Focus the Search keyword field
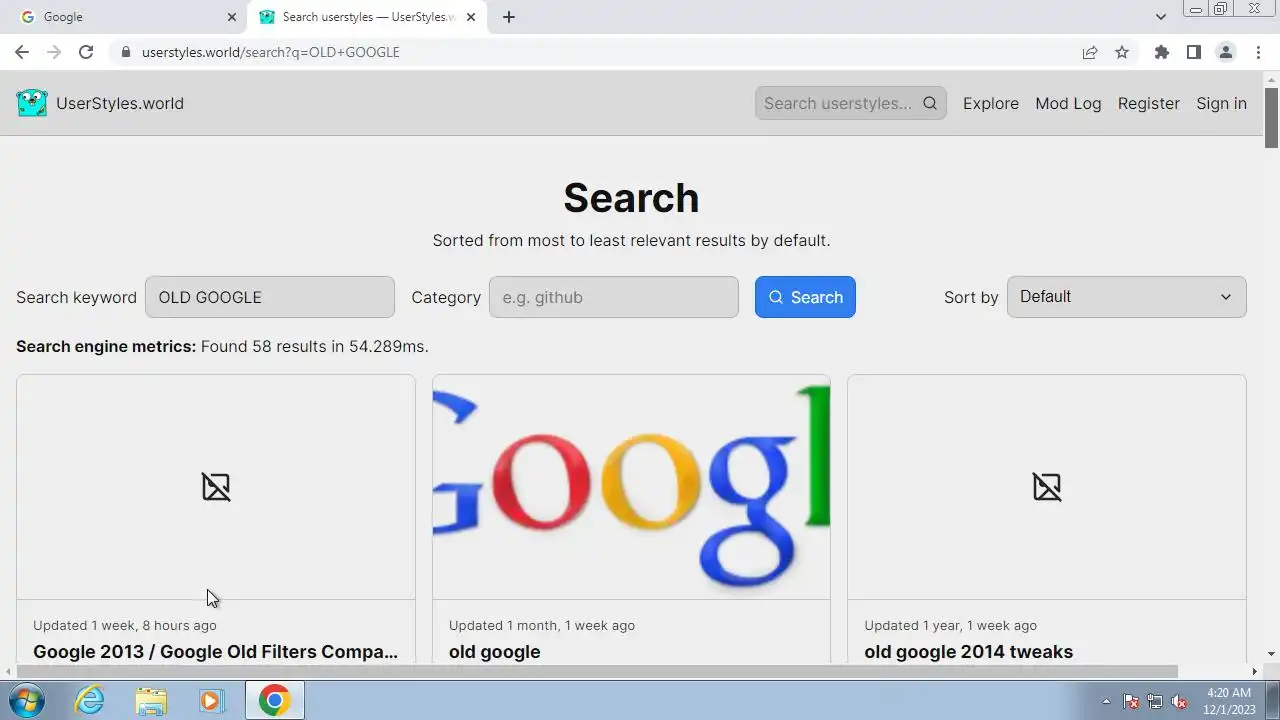This screenshot has width=1280, height=720. [x=270, y=297]
